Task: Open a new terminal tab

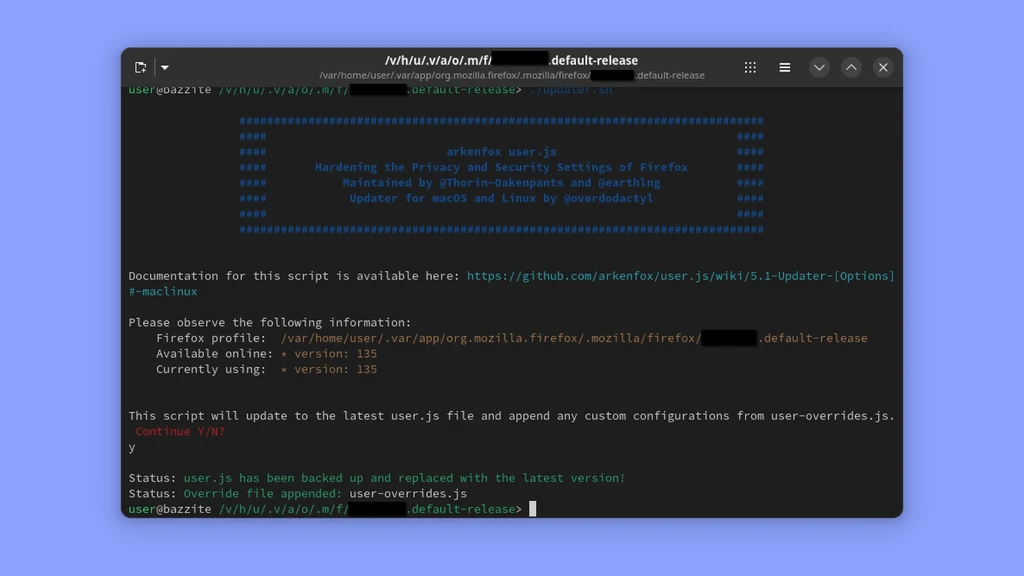Action: pyautogui.click(x=140, y=67)
